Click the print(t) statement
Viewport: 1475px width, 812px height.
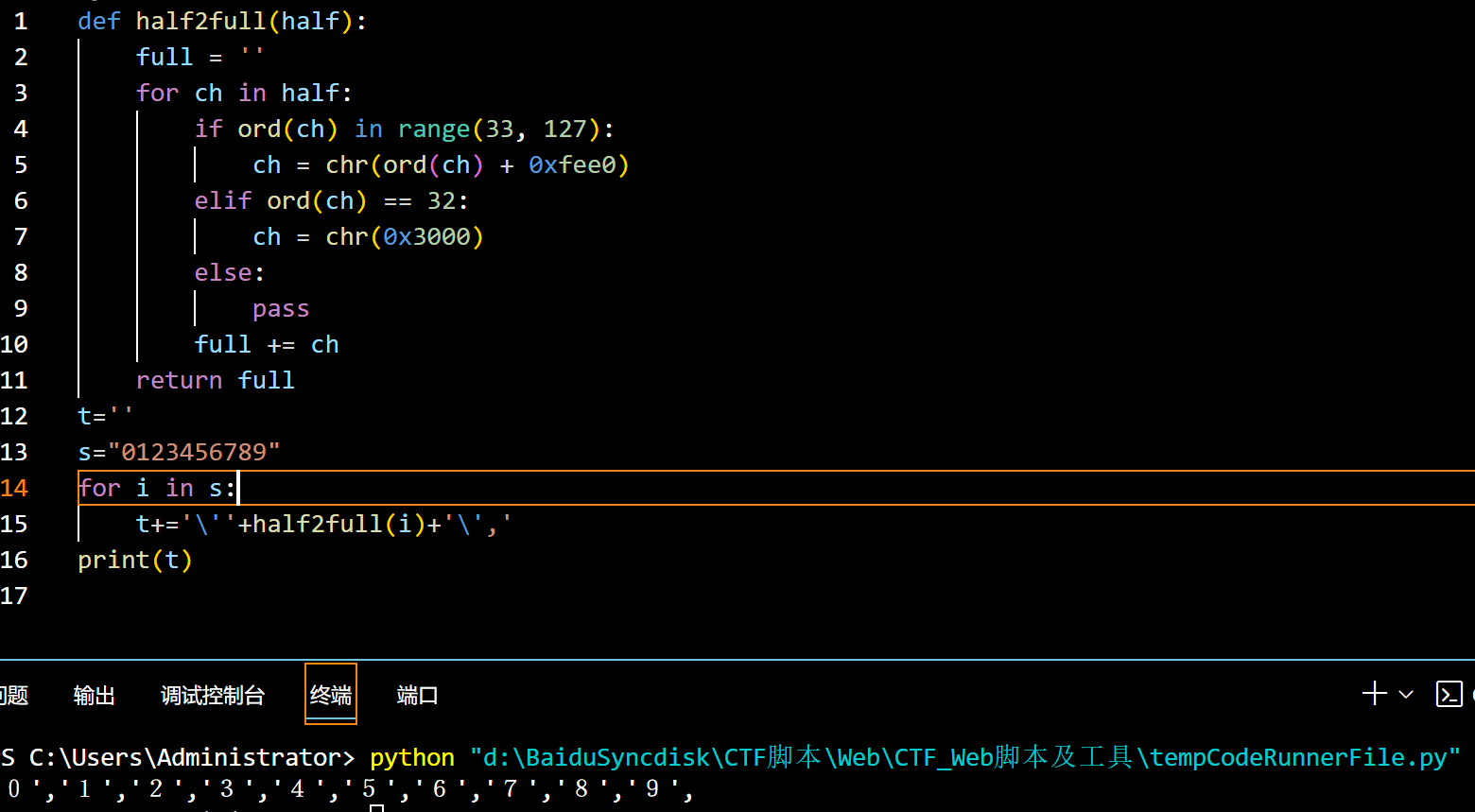(x=135, y=560)
